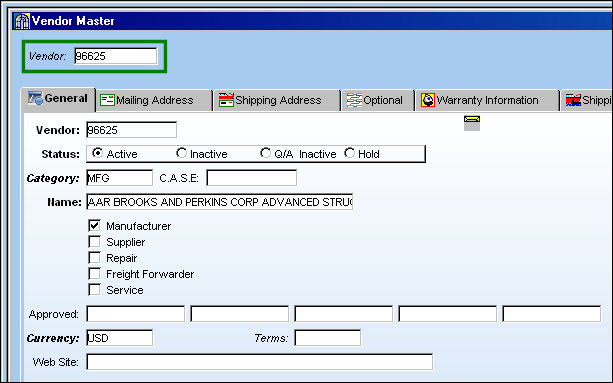Image resolution: width=613 pixels, height=383 pixels.
Task: Click the Terms input field
Action: (328, 338)
